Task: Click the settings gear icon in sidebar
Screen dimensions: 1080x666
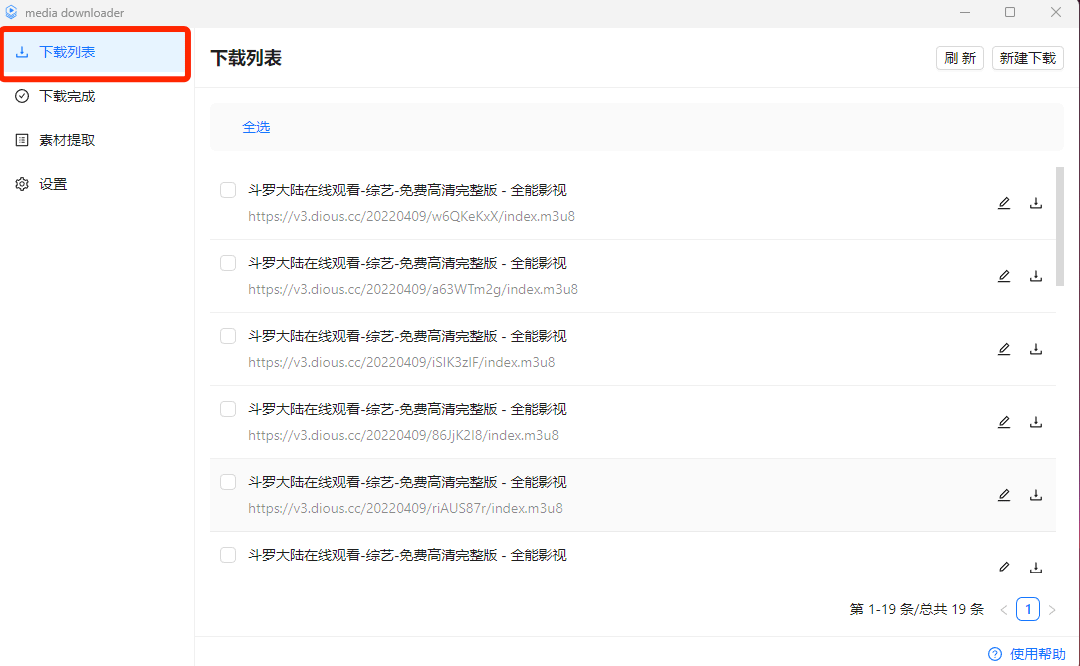Action: tap(22, 184)
